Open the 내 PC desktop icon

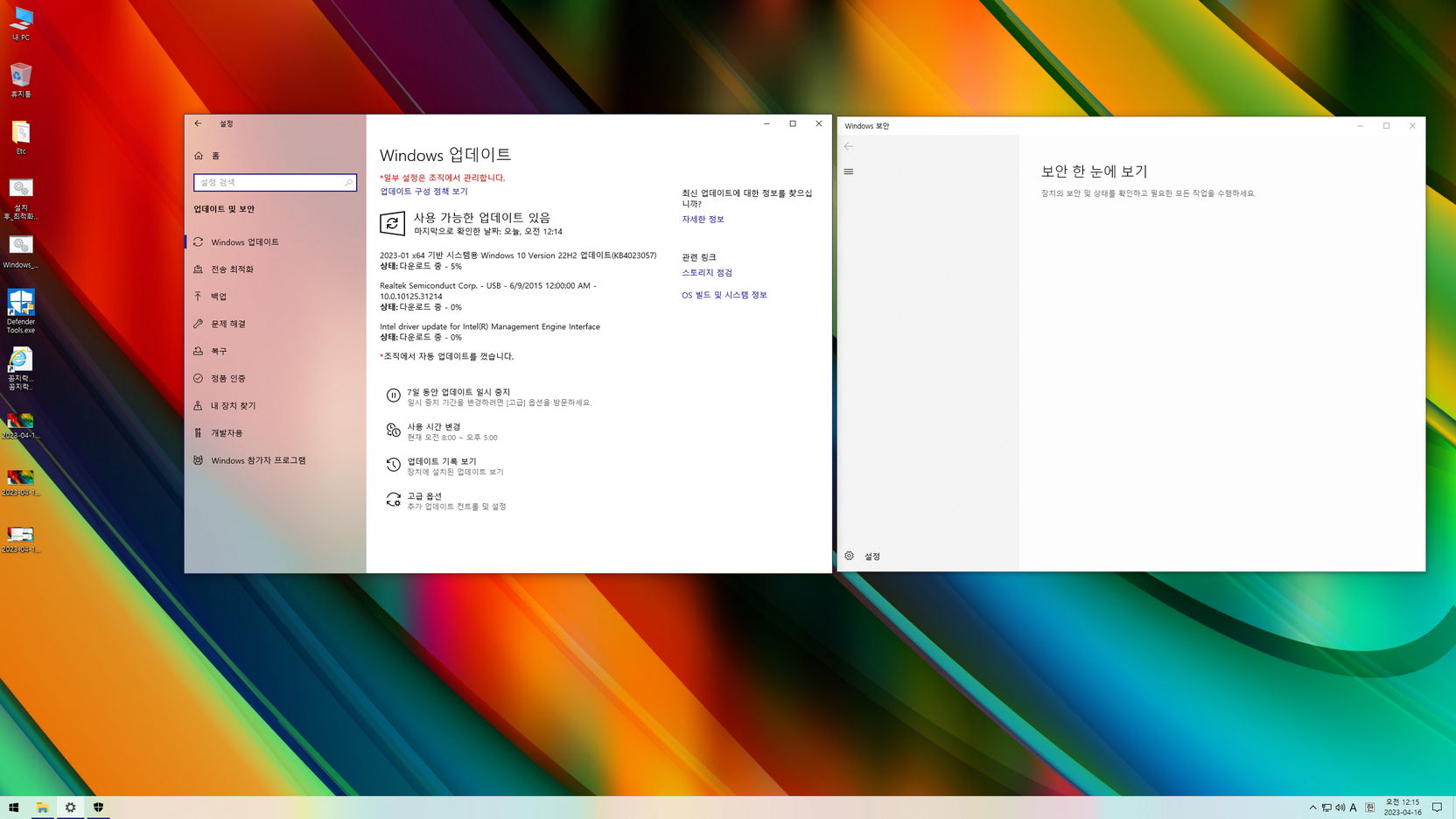pos(20,24)
